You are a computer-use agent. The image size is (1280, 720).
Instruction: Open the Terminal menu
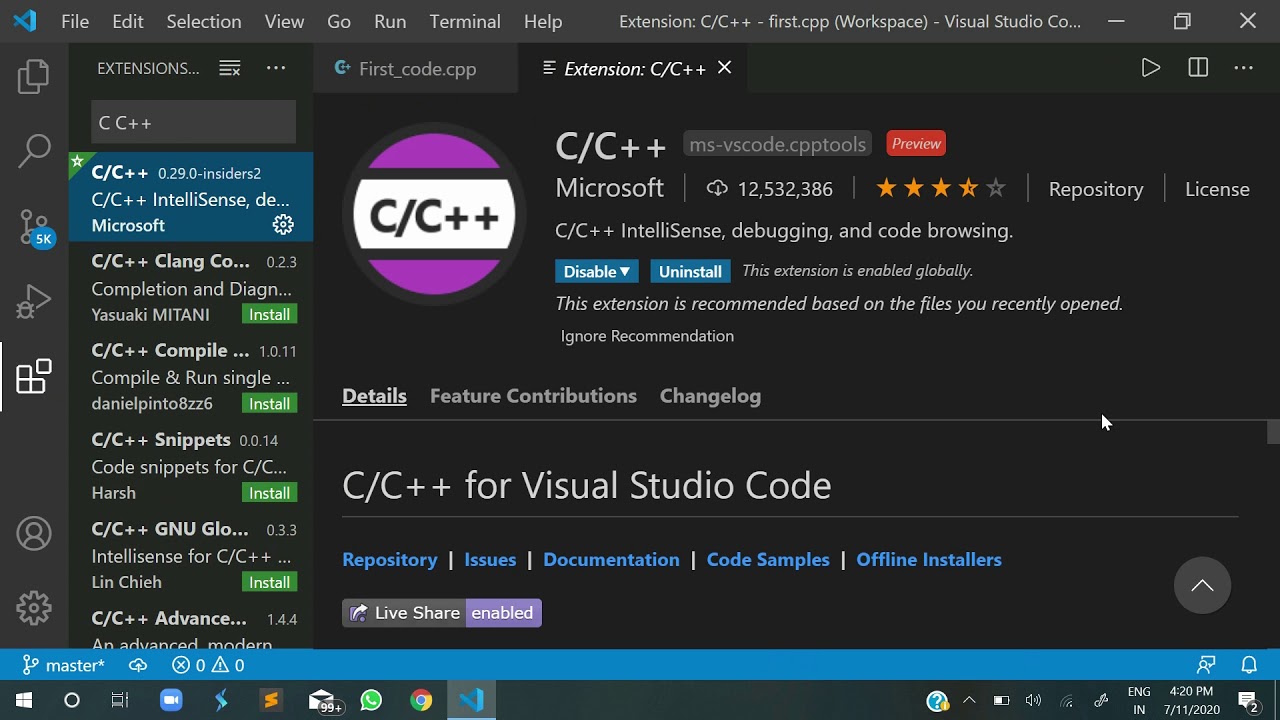[x=465, y=21]
